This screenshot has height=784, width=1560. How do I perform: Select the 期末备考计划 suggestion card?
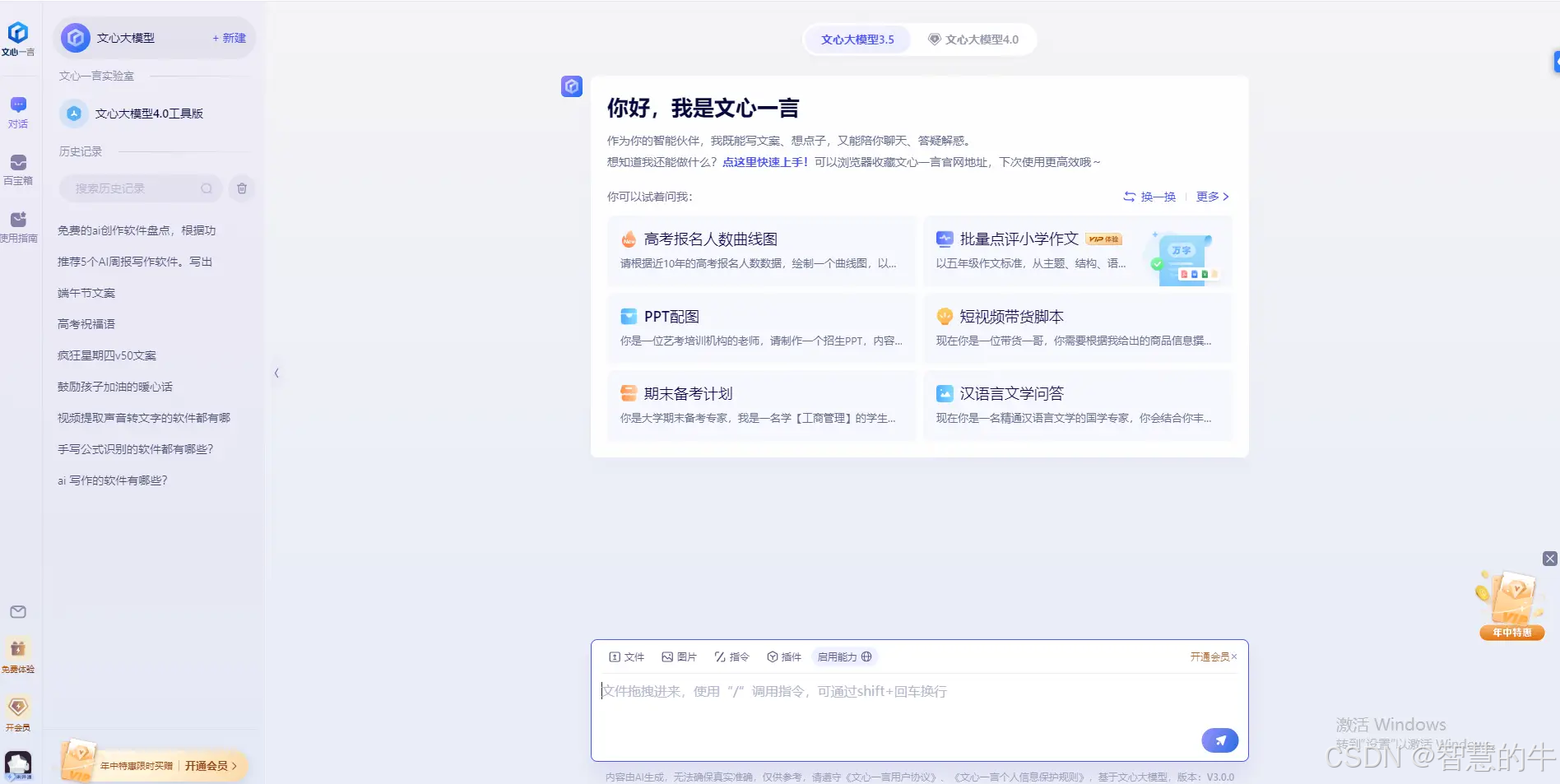(x=761, y=406)
